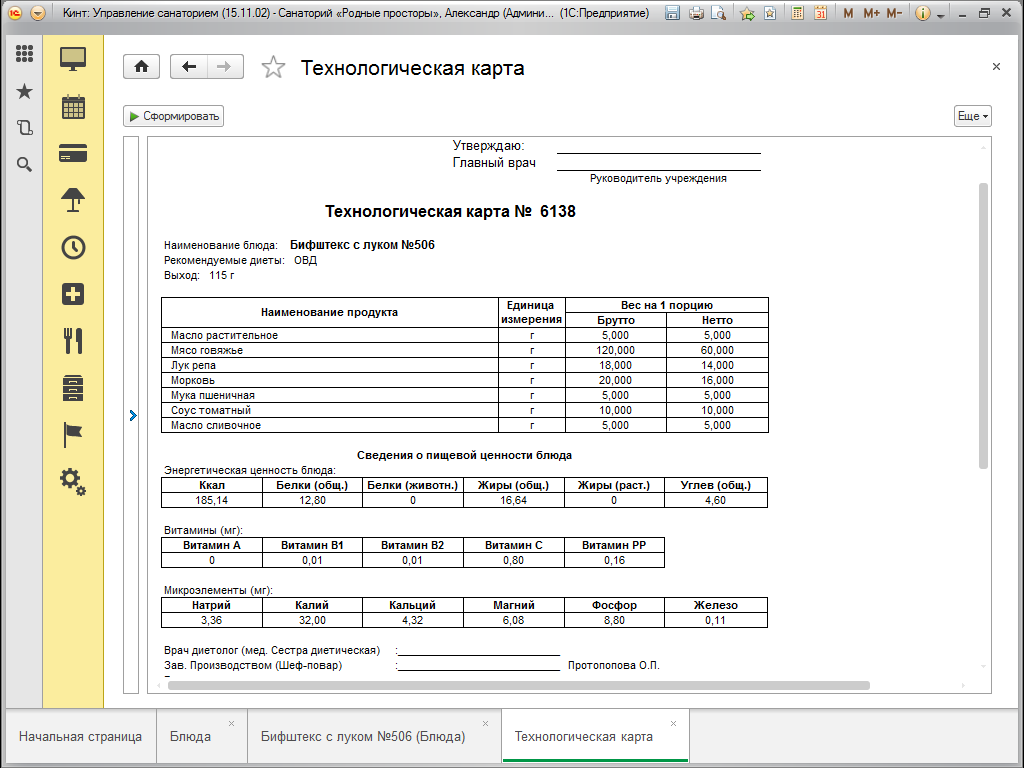The width and height of the screenshot is (1024, 768).
Task: Open the 1C main menu dropdown
Action: pos(38,13)
